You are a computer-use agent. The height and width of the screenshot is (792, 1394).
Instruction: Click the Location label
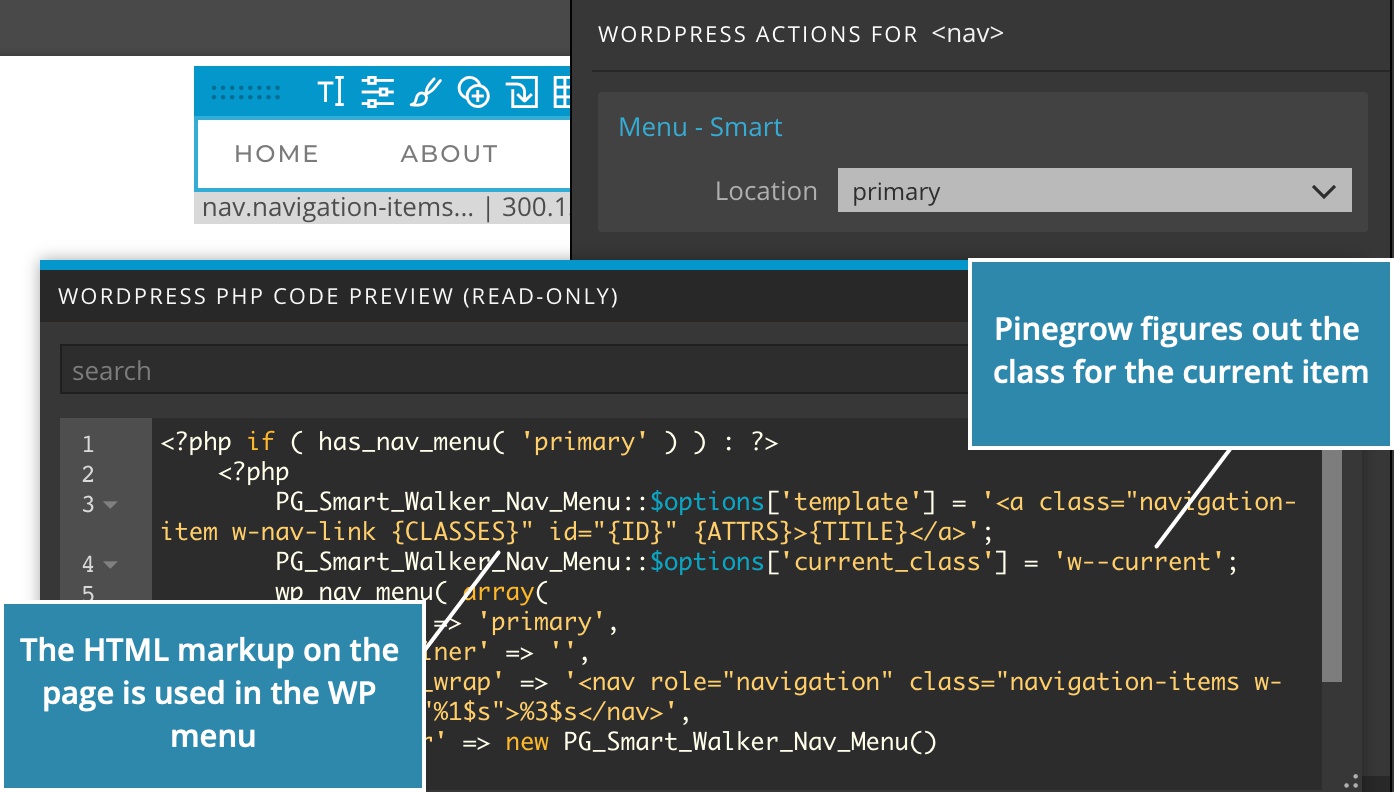(766, 191)
